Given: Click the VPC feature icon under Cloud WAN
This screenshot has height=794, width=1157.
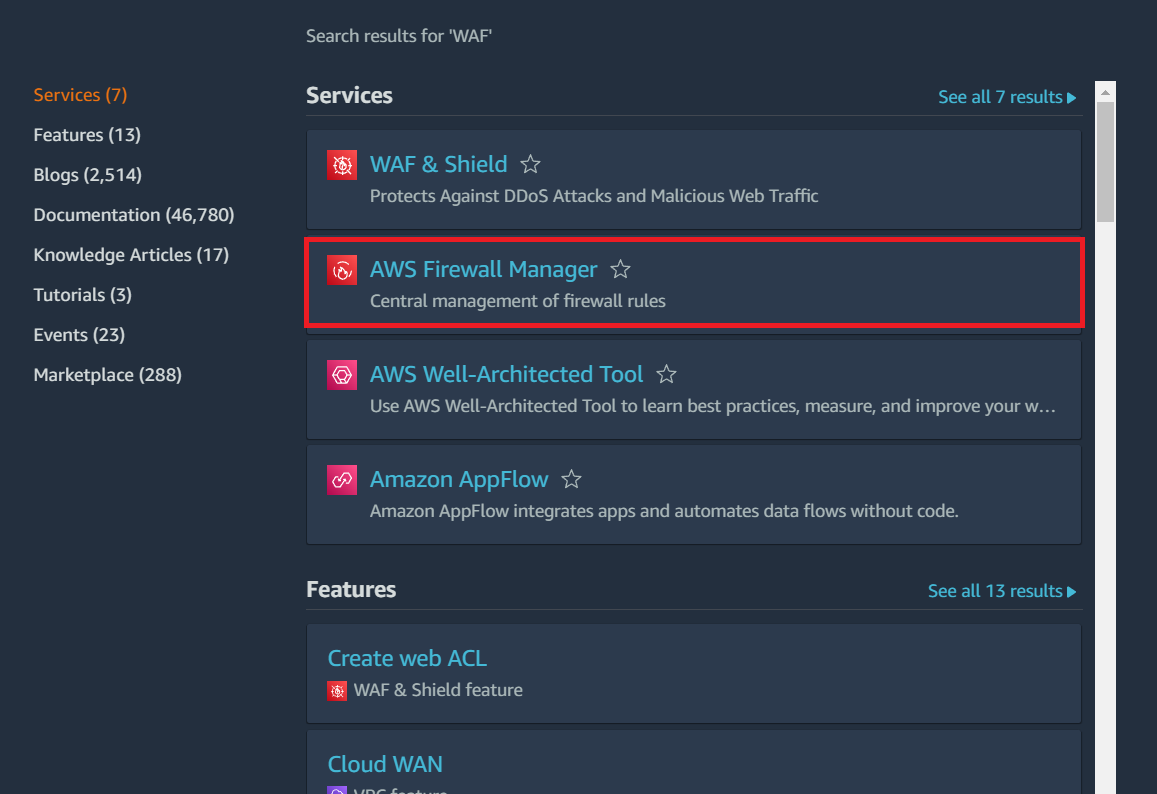Looking at the screenshot, I should point(336,790).
